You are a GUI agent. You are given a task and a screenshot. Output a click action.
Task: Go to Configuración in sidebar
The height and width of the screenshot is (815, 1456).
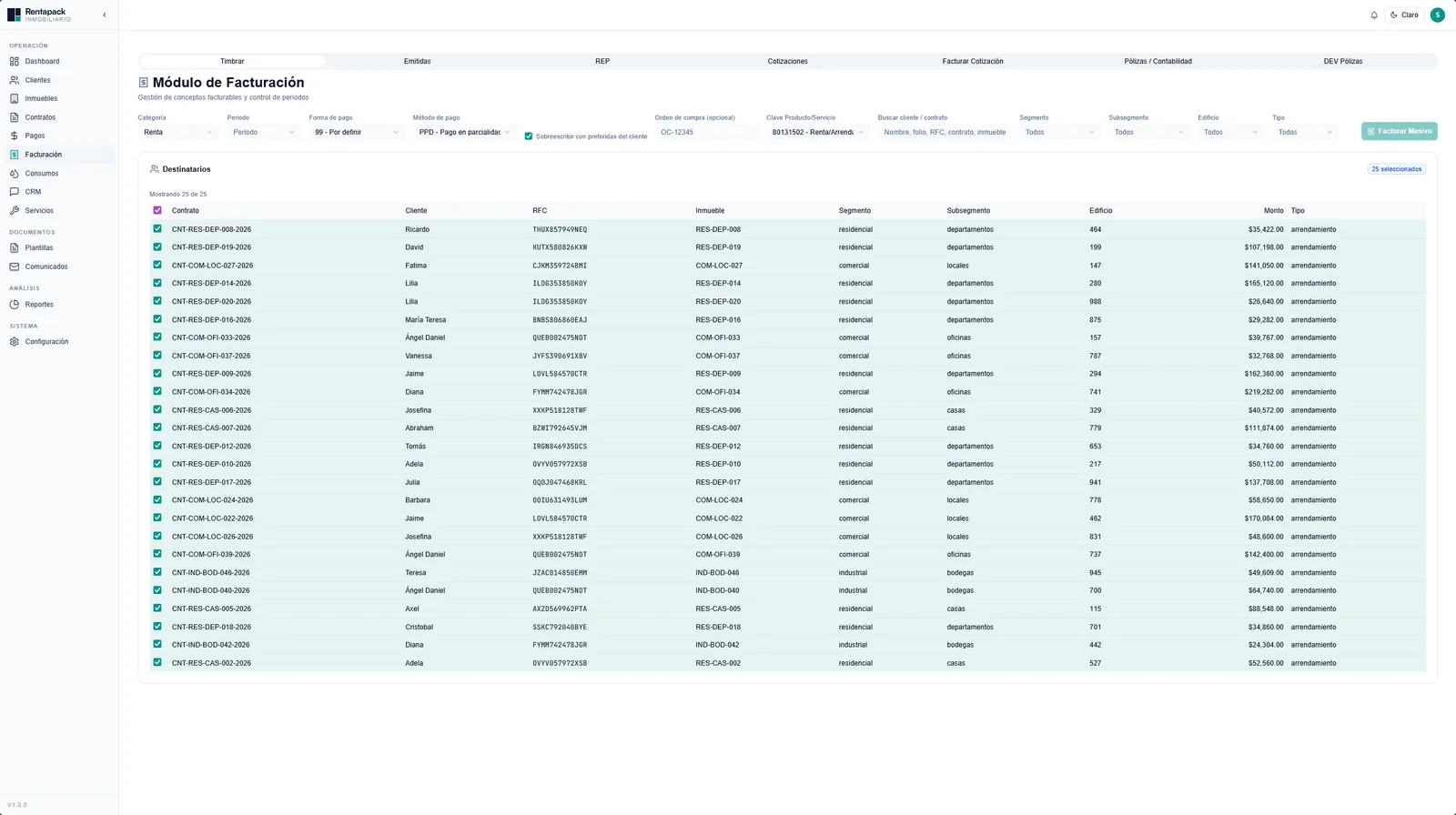(59, 342)
